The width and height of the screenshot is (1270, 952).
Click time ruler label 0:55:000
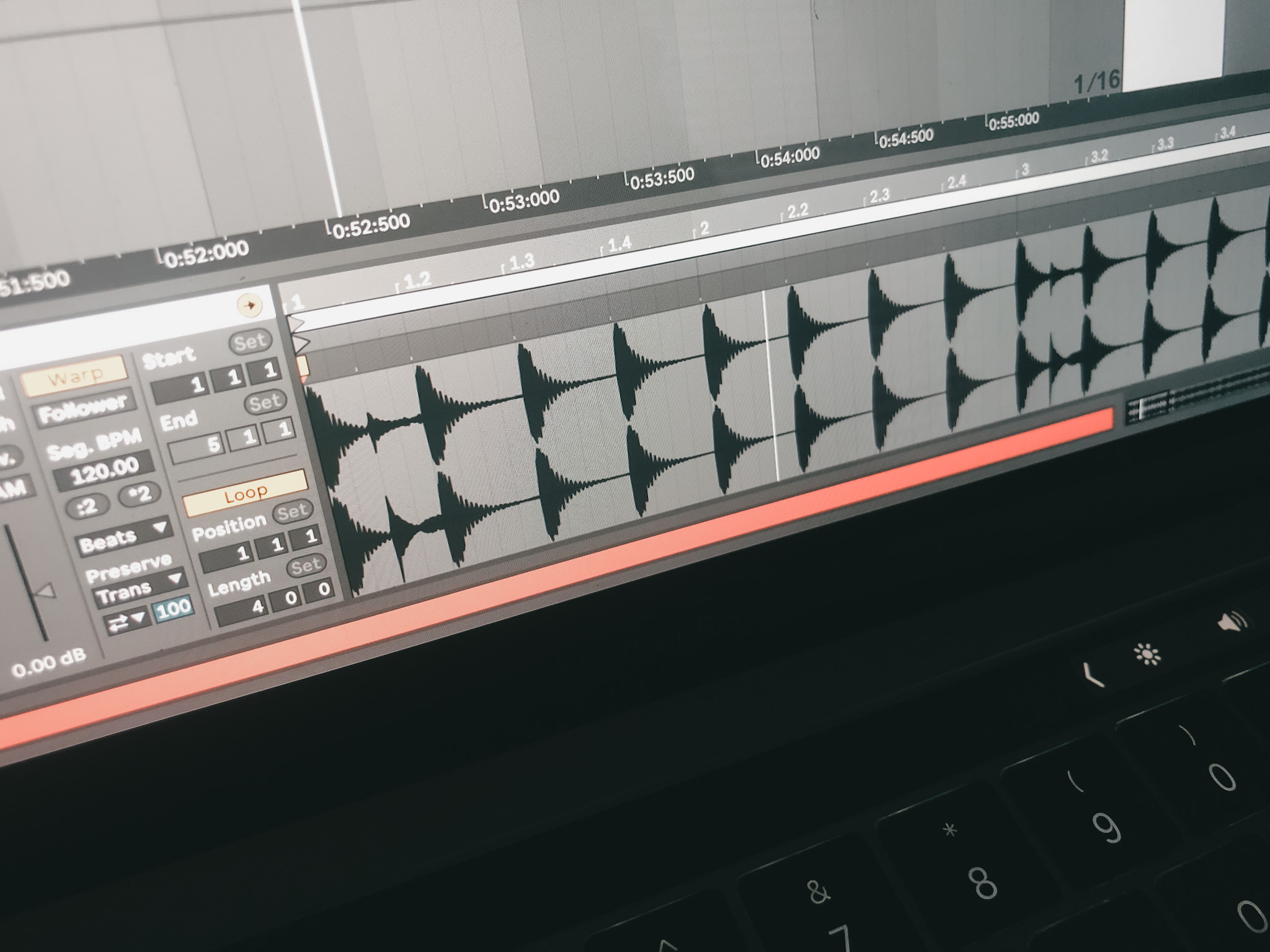tap(1013, 121)
